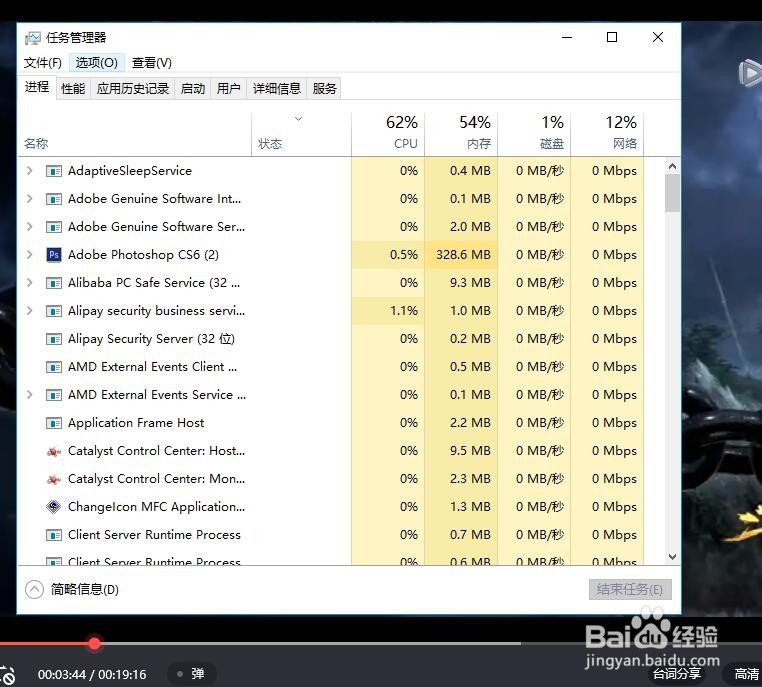Click the video player logo in the top right
The width and height of the screenshot is (762, 687).
click(750, 74)
